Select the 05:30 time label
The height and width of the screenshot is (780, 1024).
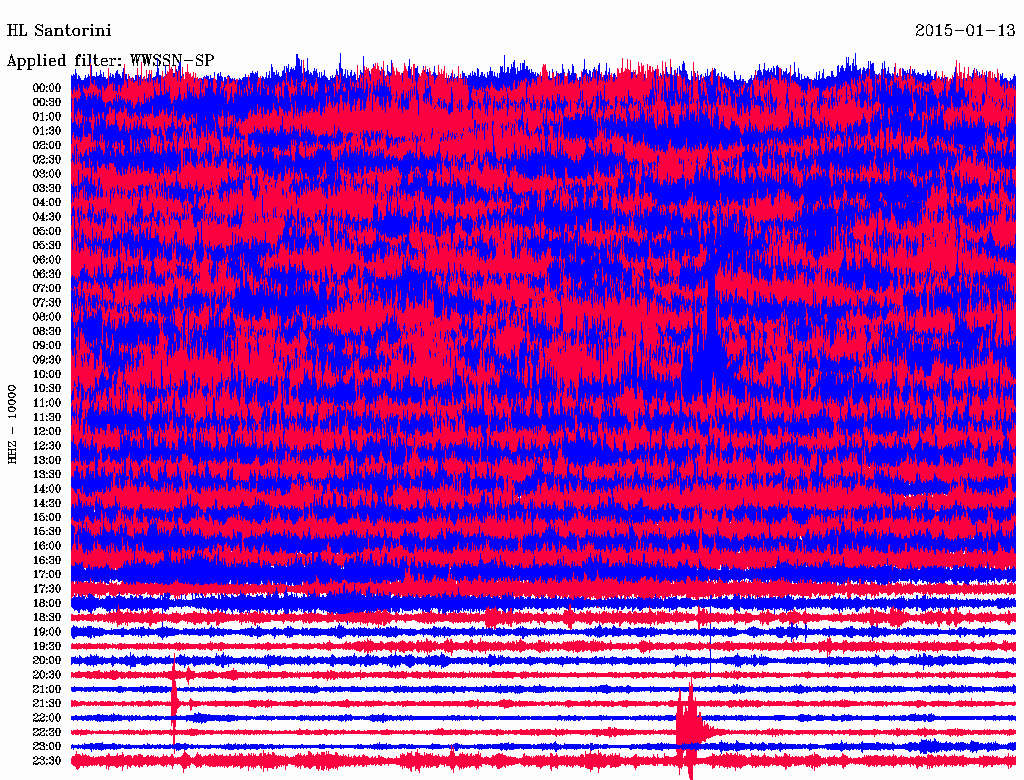point(47,246)
